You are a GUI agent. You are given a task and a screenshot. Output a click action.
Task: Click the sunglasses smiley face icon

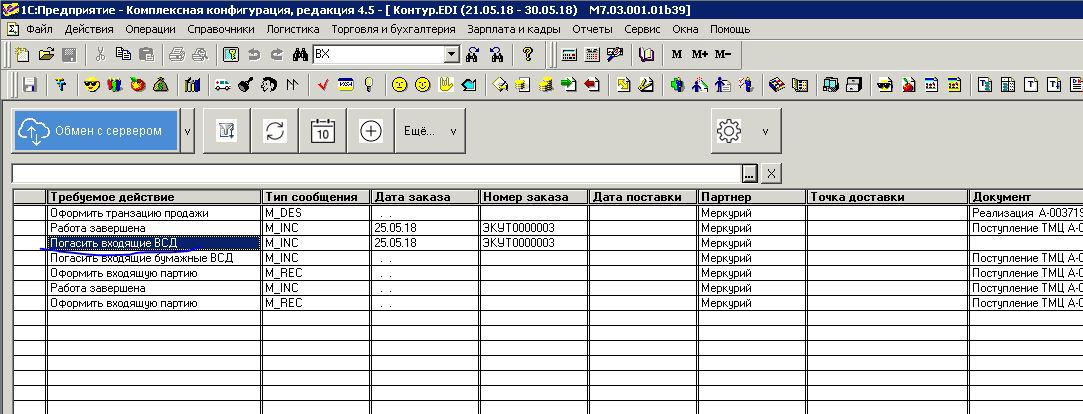coord(91,85)
